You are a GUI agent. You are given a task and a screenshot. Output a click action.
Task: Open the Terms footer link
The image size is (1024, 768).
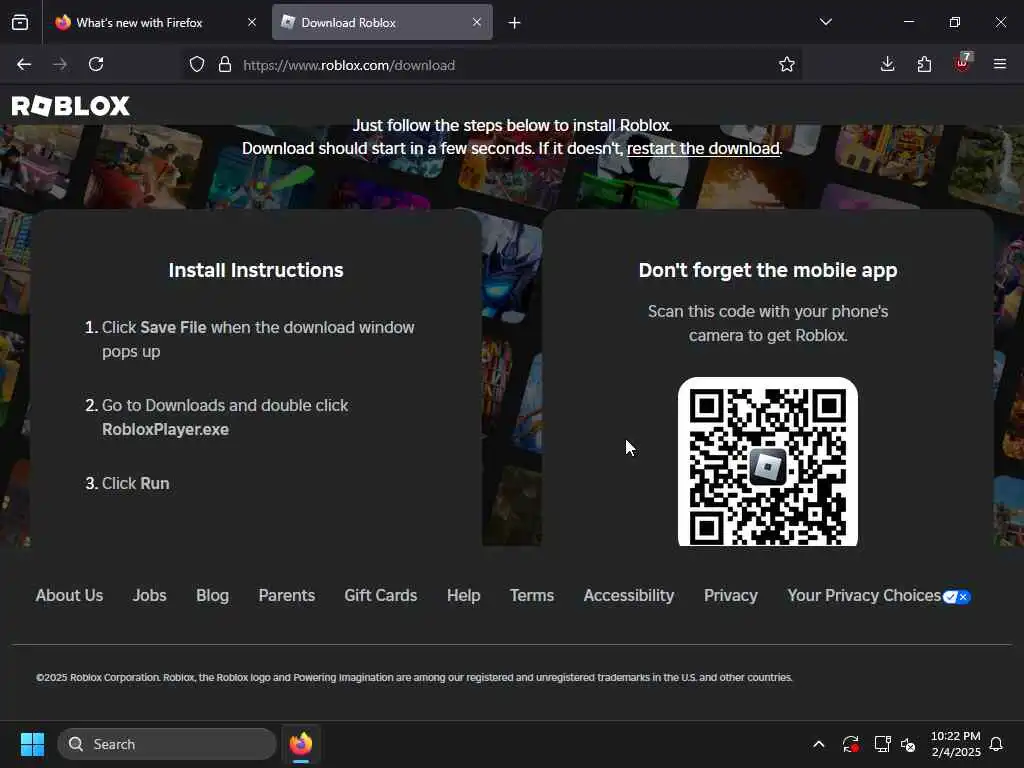532,596
